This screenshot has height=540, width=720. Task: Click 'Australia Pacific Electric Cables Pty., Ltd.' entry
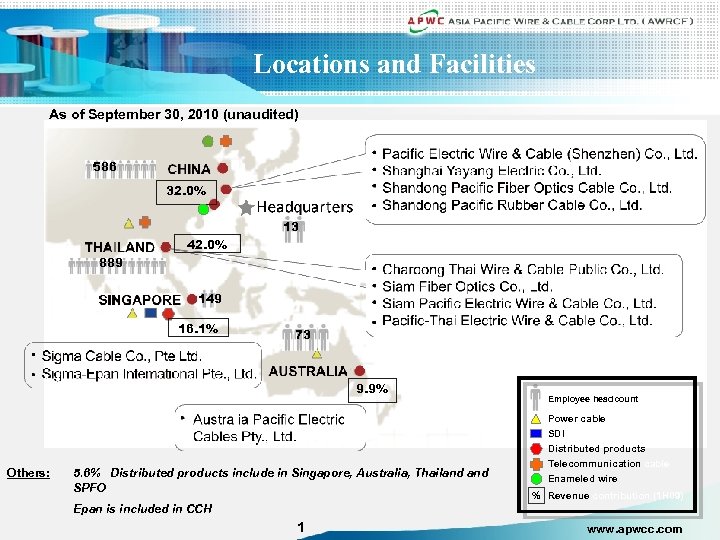[x=269, y=428]
